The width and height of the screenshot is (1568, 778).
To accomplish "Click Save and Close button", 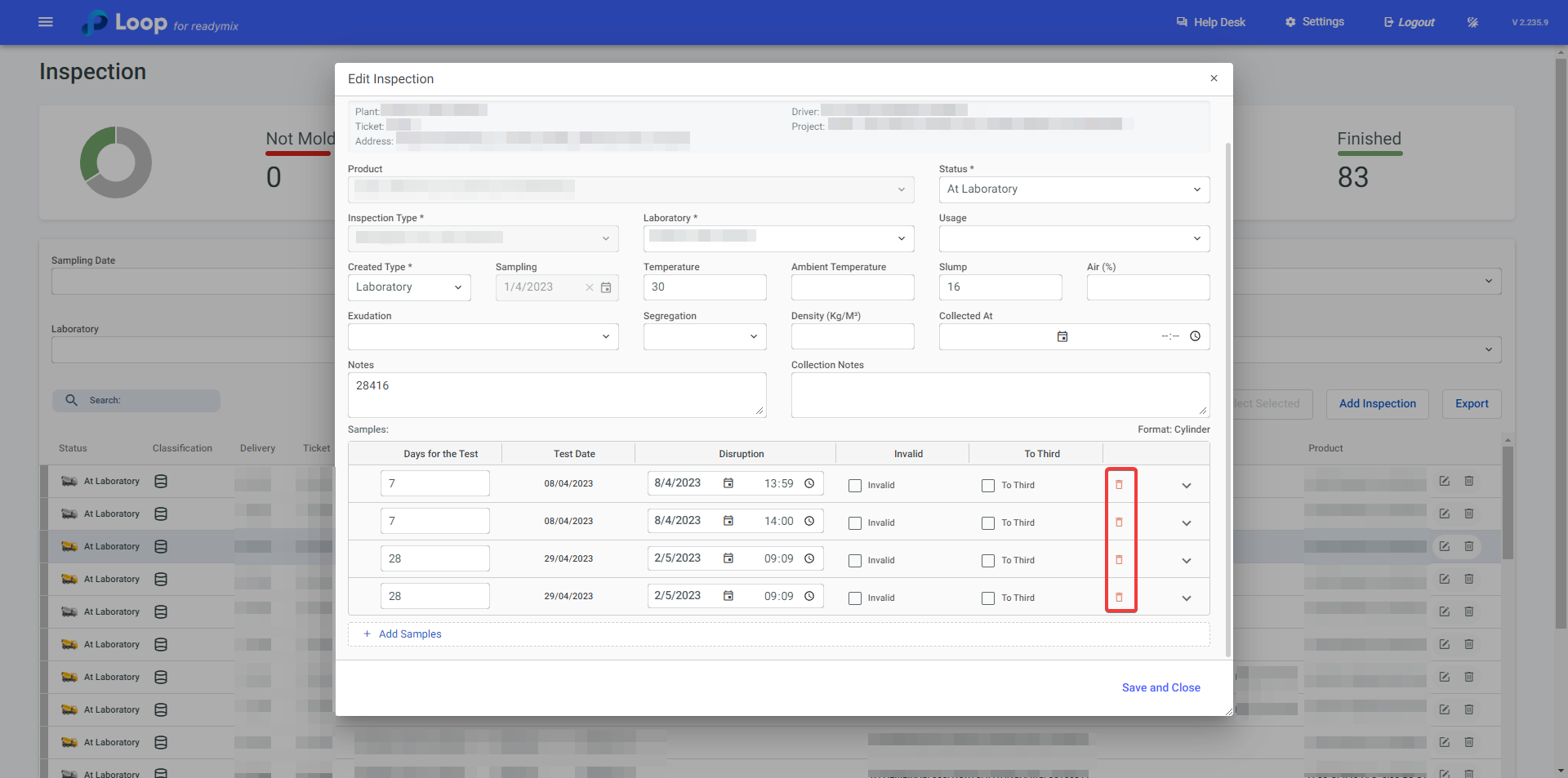I will point(1160,687).
